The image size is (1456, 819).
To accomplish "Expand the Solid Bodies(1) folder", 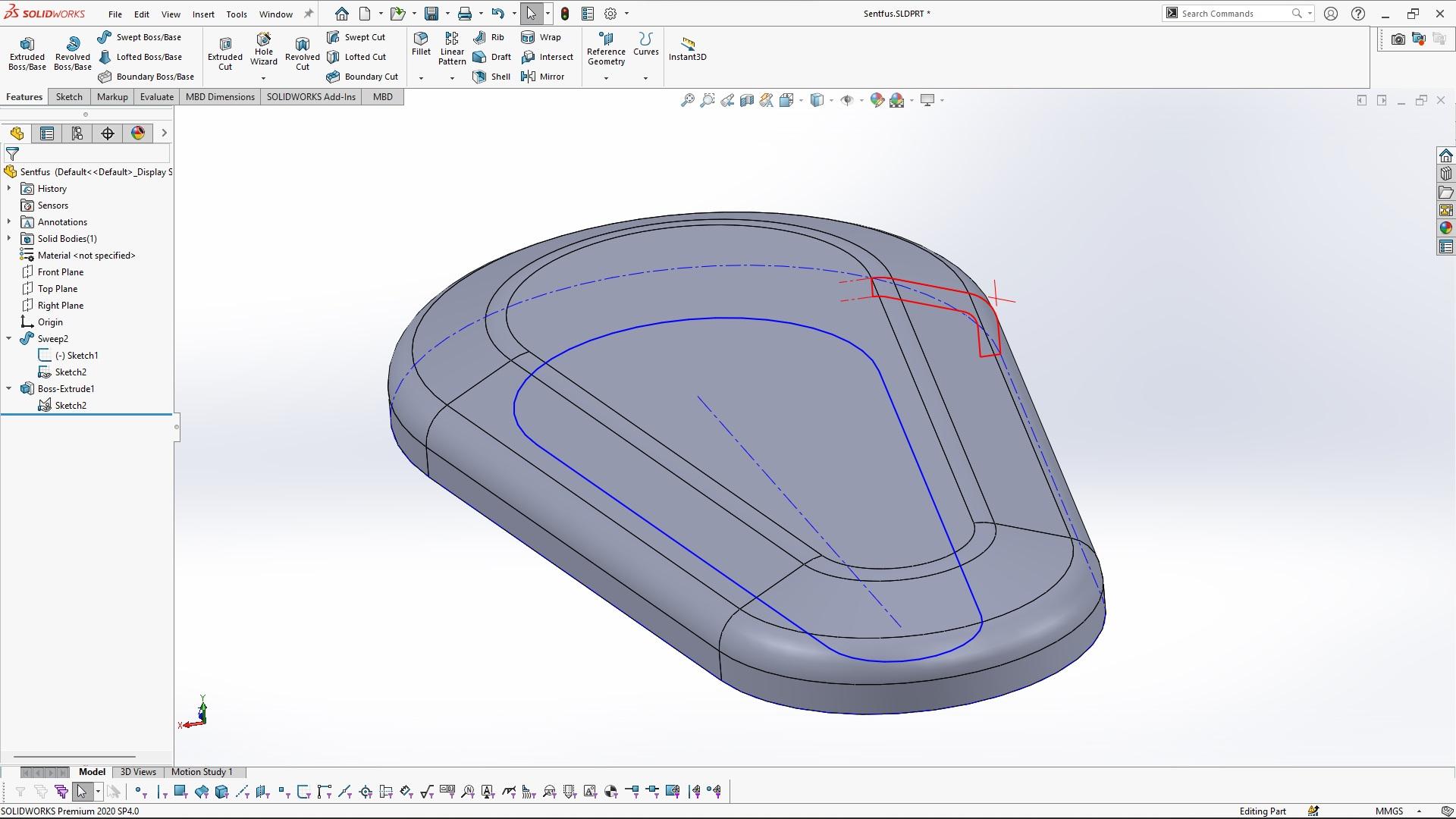I will coord(9,239).
